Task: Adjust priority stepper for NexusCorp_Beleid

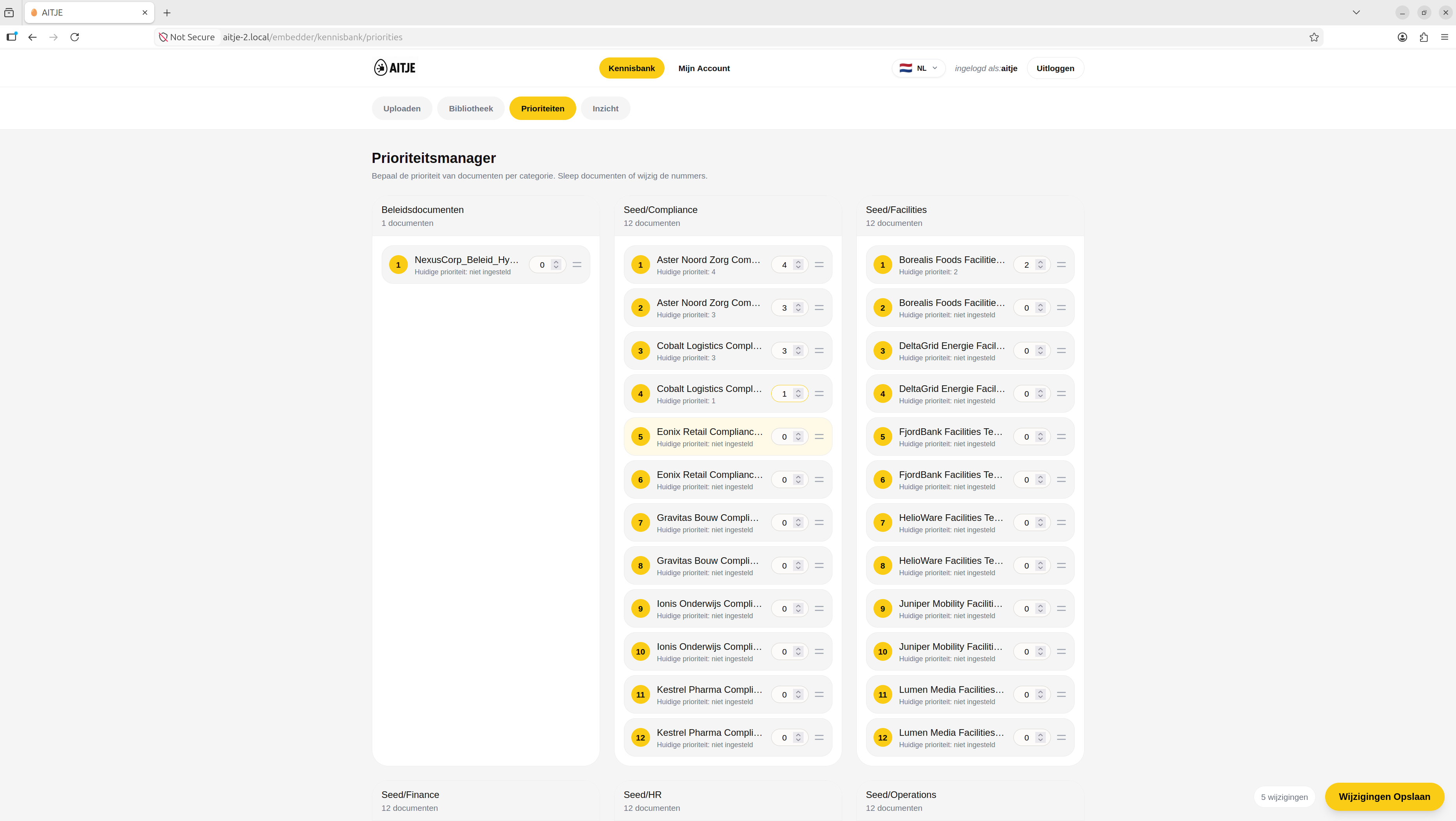Action: [x=556, y=265]
